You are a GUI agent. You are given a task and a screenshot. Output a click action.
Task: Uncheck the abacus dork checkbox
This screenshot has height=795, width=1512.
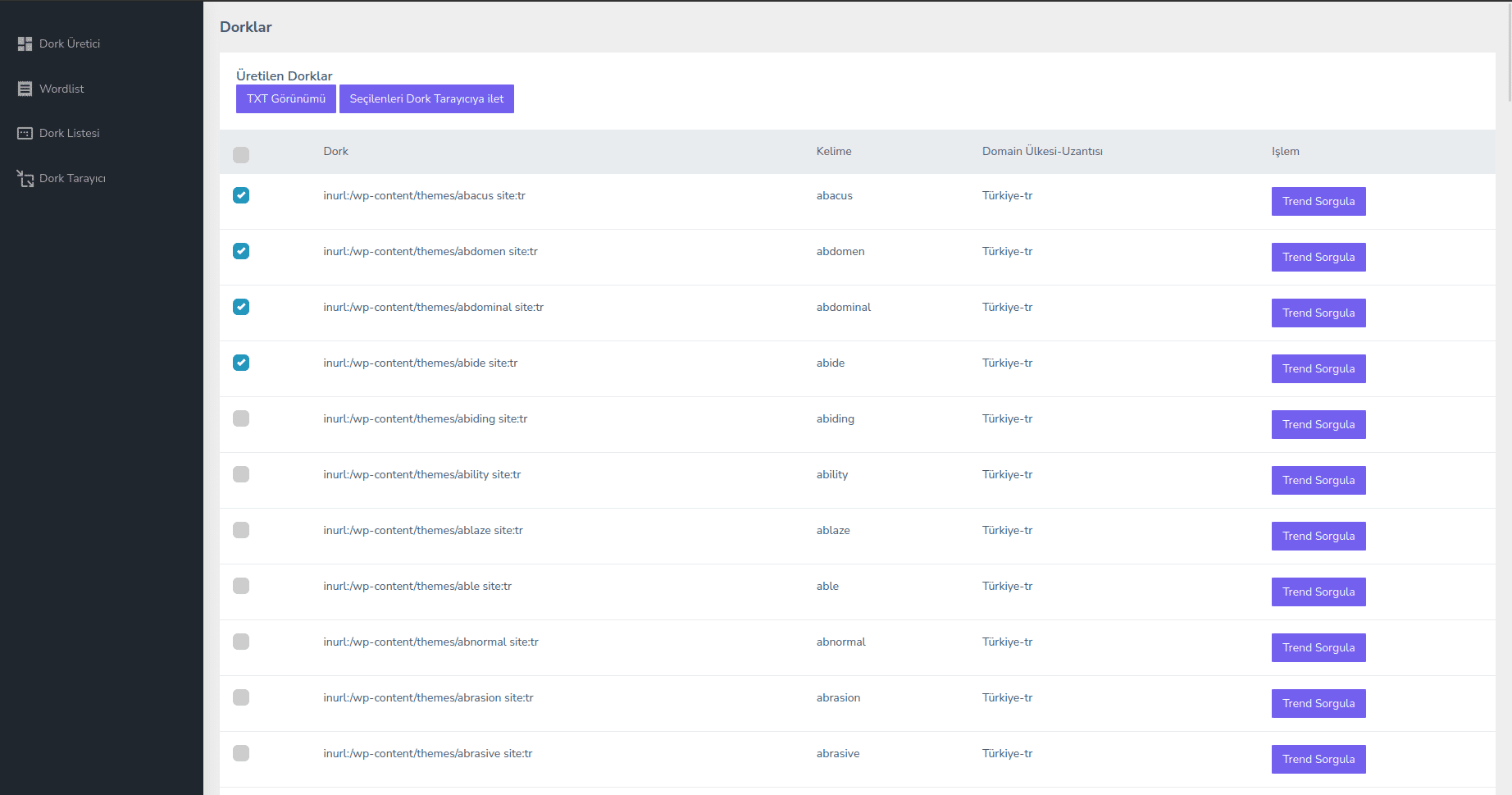[x=241, y=195]
